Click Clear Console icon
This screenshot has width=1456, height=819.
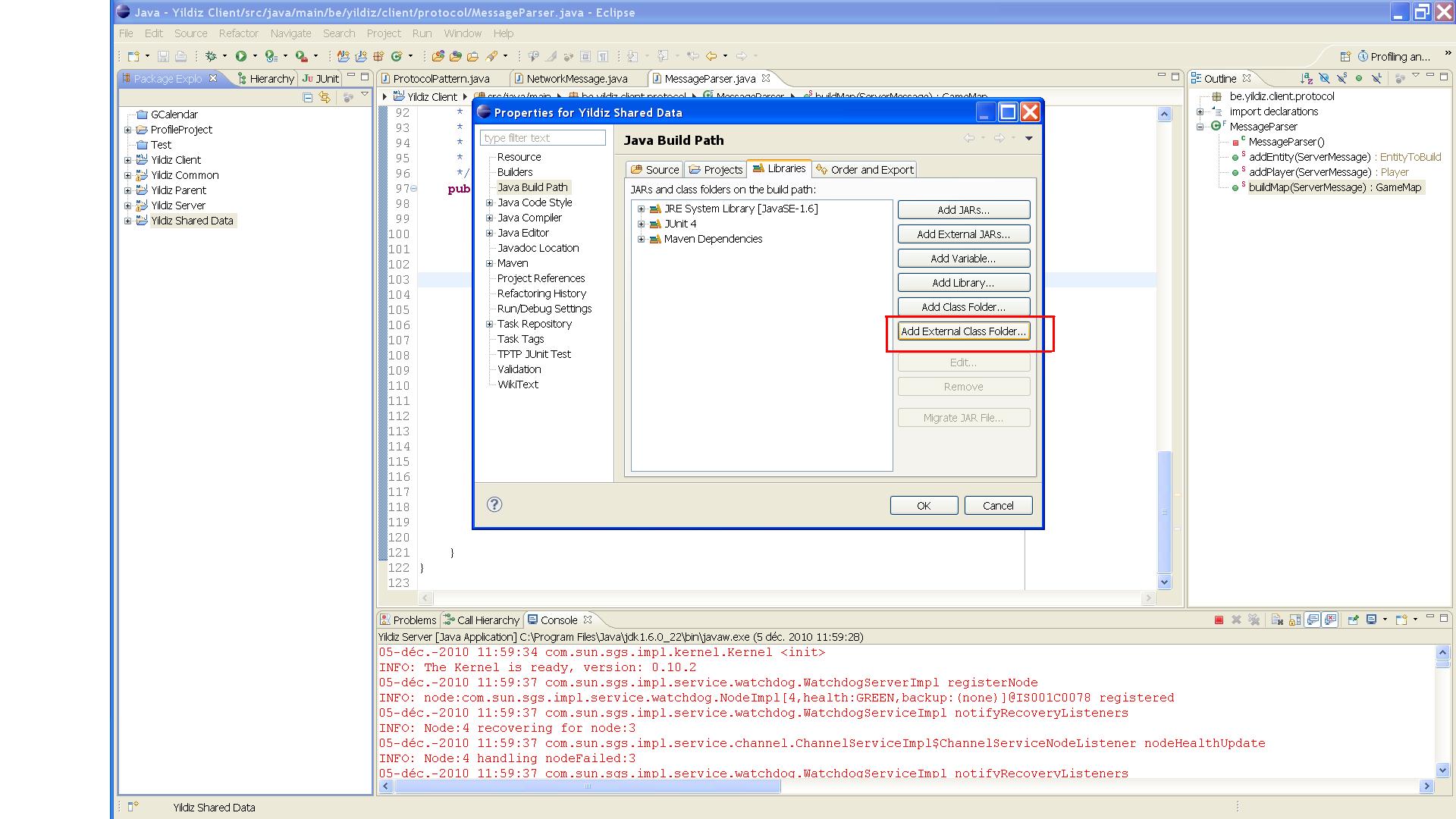point(1277,620)
